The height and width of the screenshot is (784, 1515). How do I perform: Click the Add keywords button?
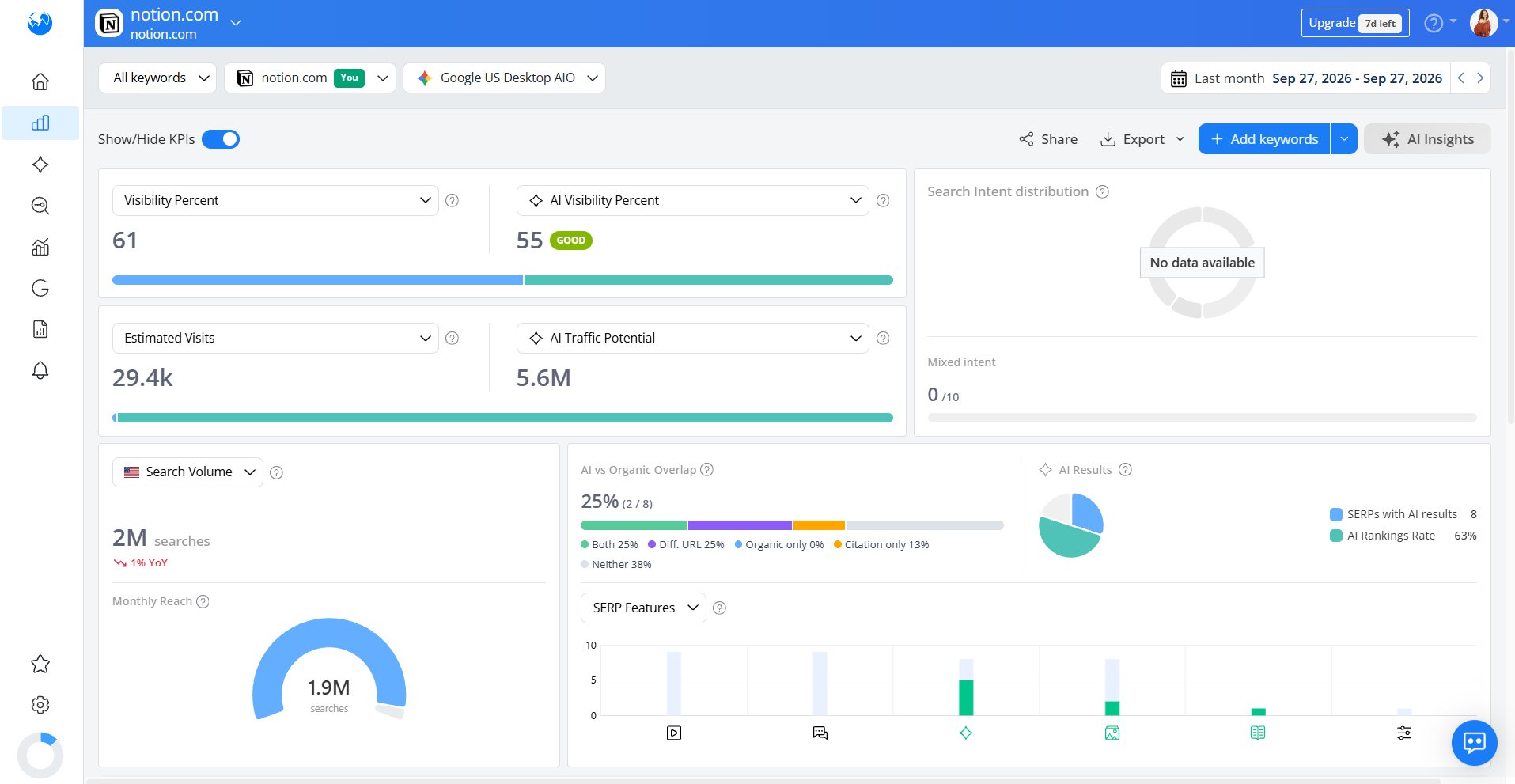(x=1264, y=139)
